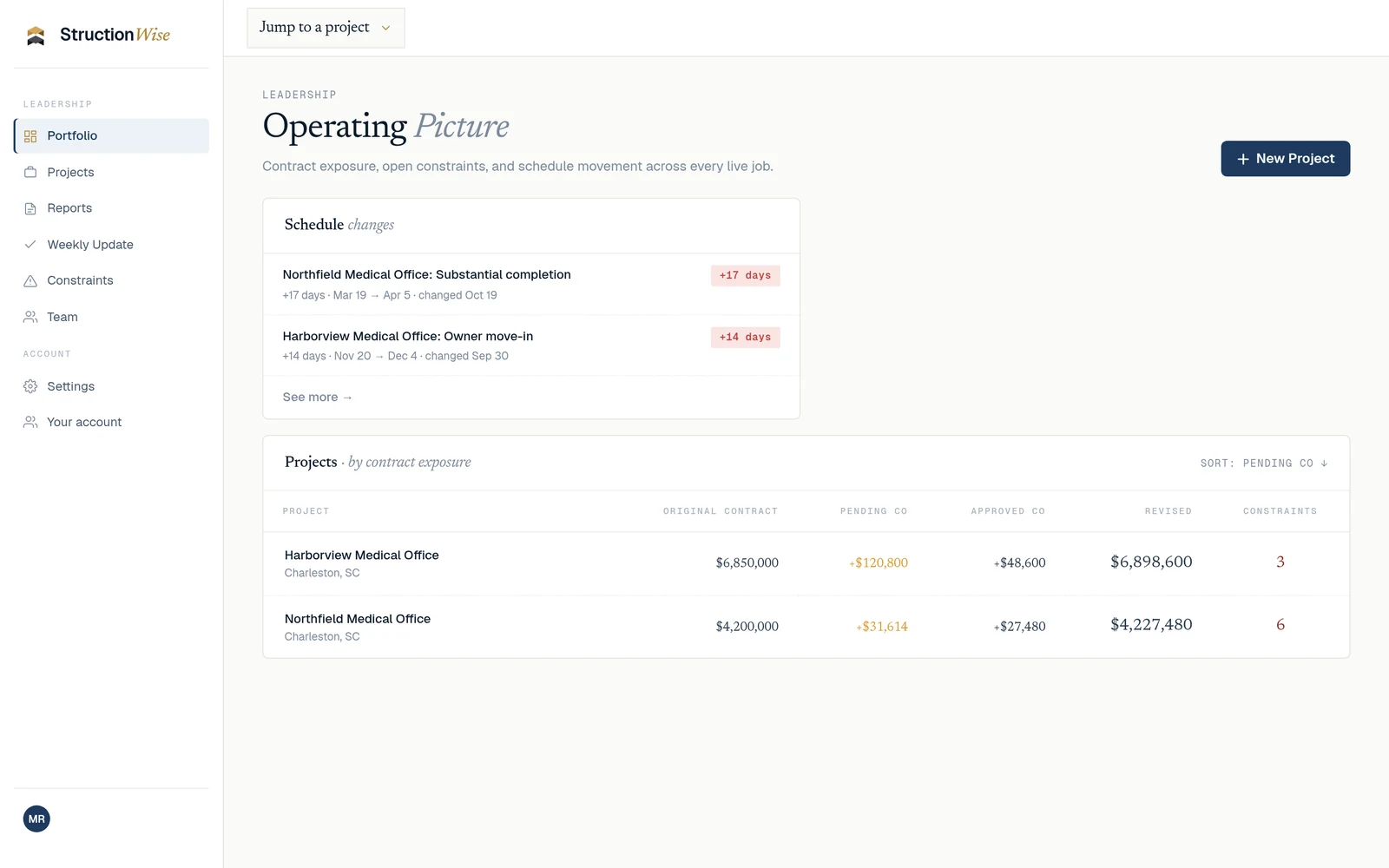Click the Constraints column header in the table
The image size is (1389, 868).
1280,511
